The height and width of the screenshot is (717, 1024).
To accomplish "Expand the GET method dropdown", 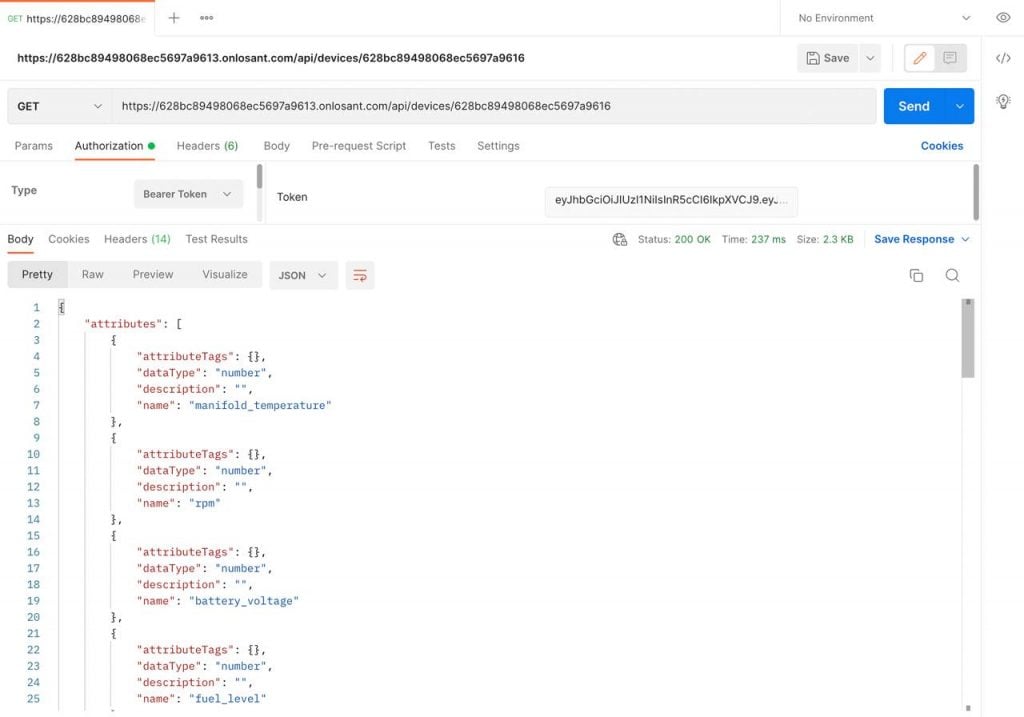I will (x=60, y=106).
